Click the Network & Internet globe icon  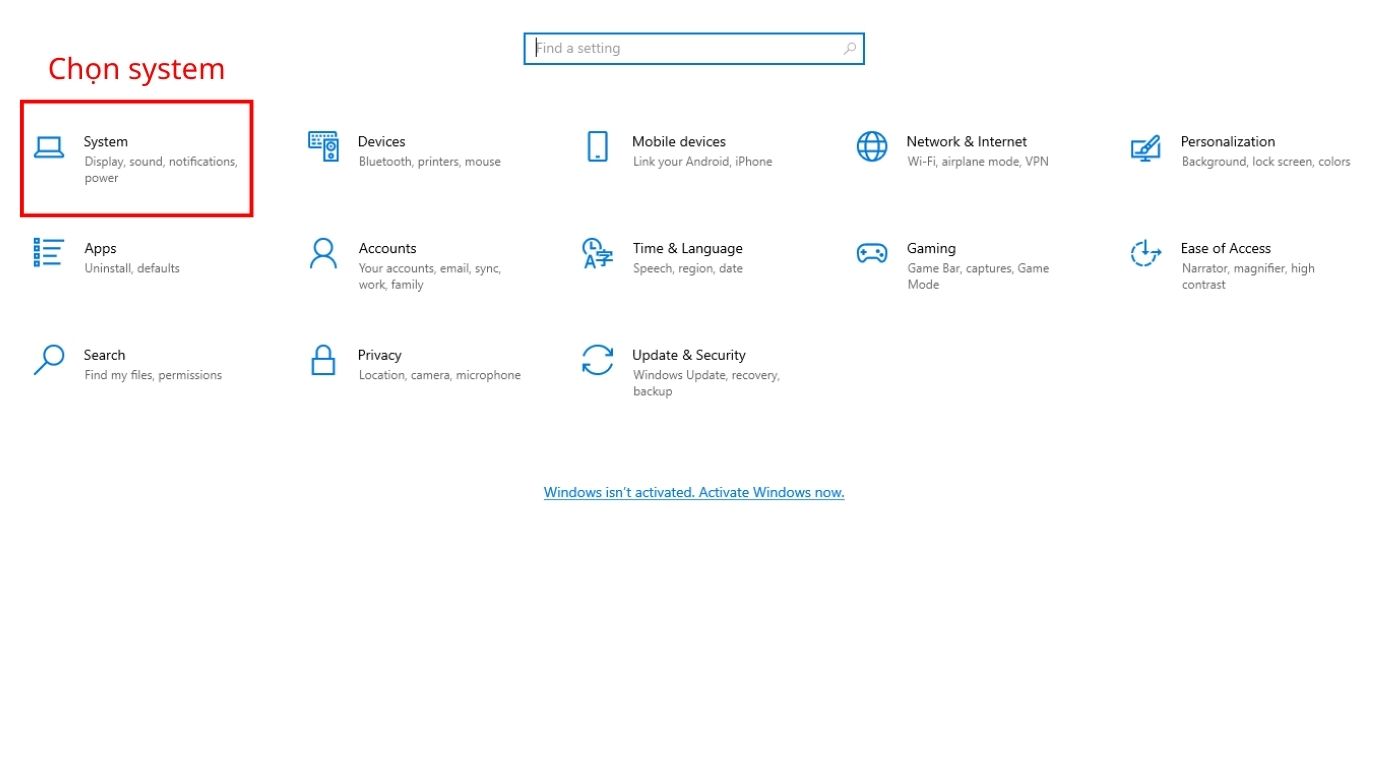click(x=872, y=146)
